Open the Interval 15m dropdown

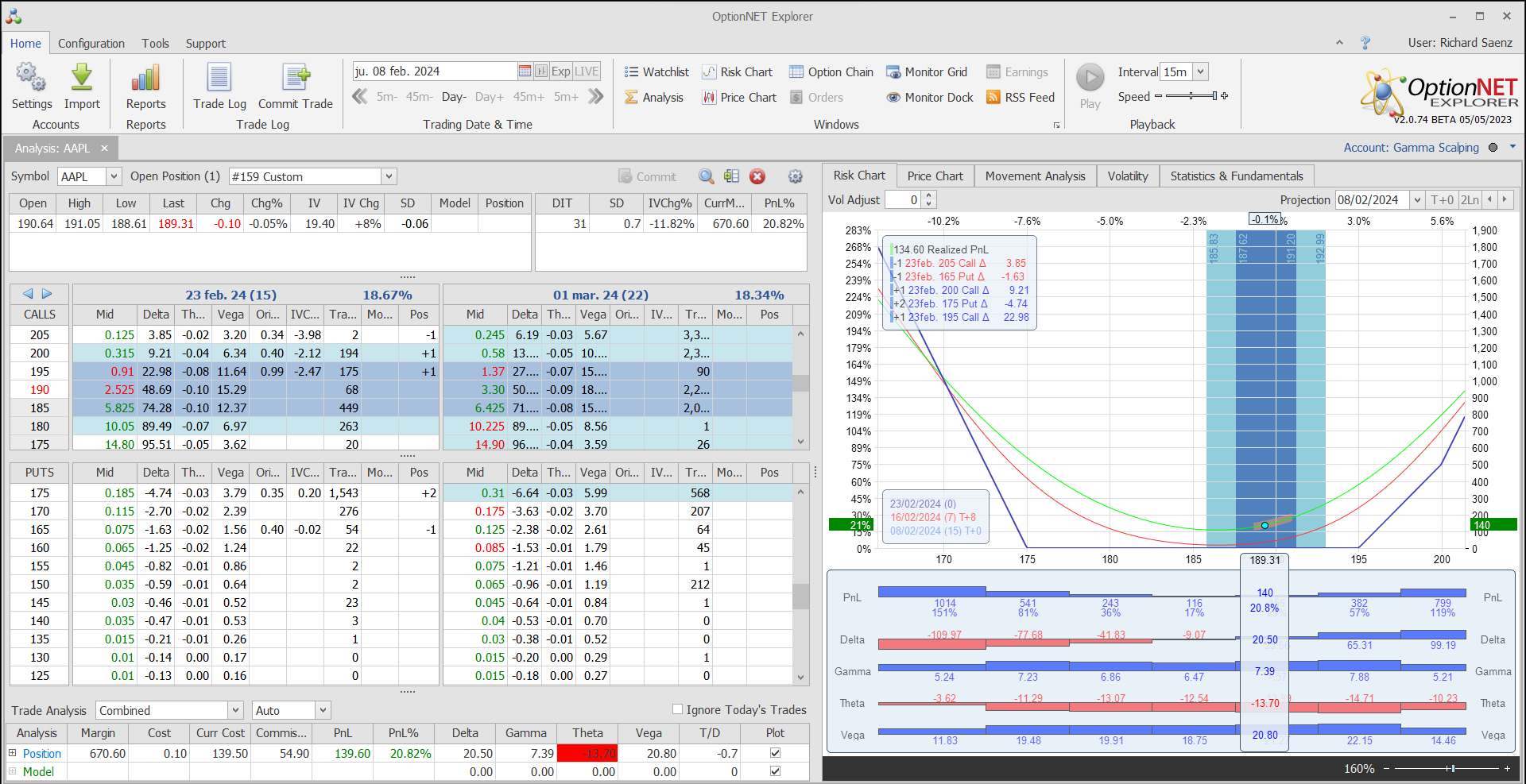coord(1201,71)
